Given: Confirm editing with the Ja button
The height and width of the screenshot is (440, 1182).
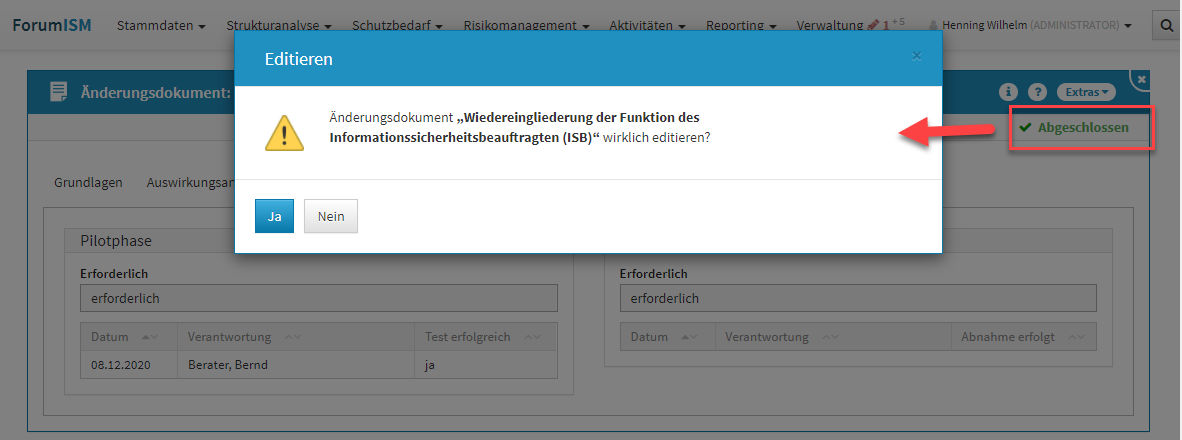Looking at the screenshot, I should (274, 216).
